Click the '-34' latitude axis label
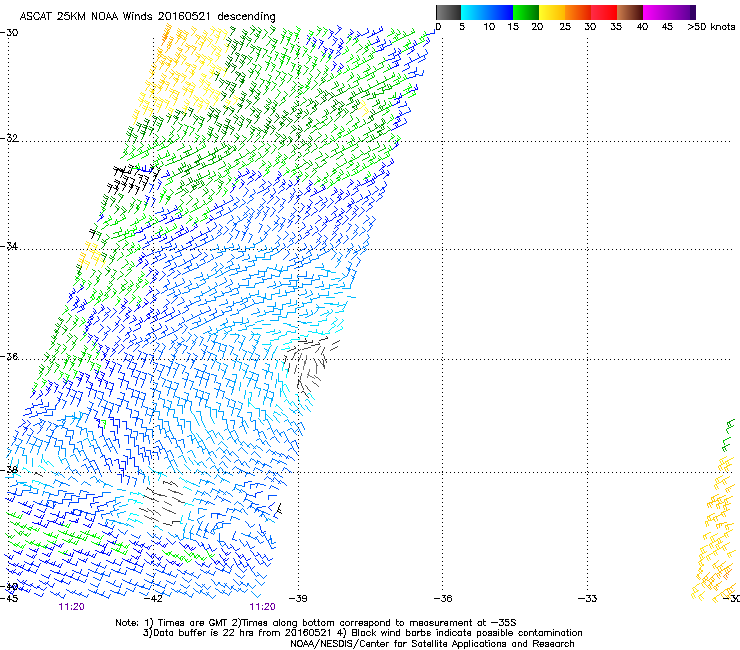 (x=9, y=246)
